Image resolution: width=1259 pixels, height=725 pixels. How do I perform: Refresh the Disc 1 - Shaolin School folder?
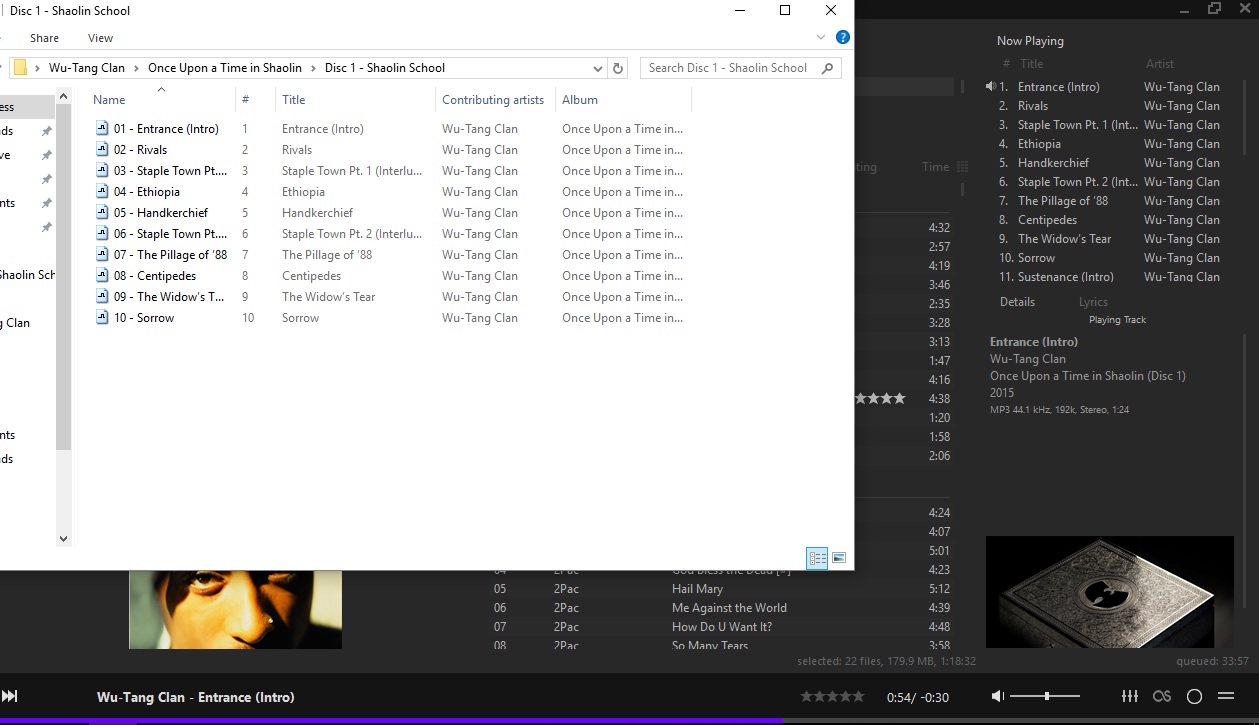pyautogui.click(x=618, y=68)
